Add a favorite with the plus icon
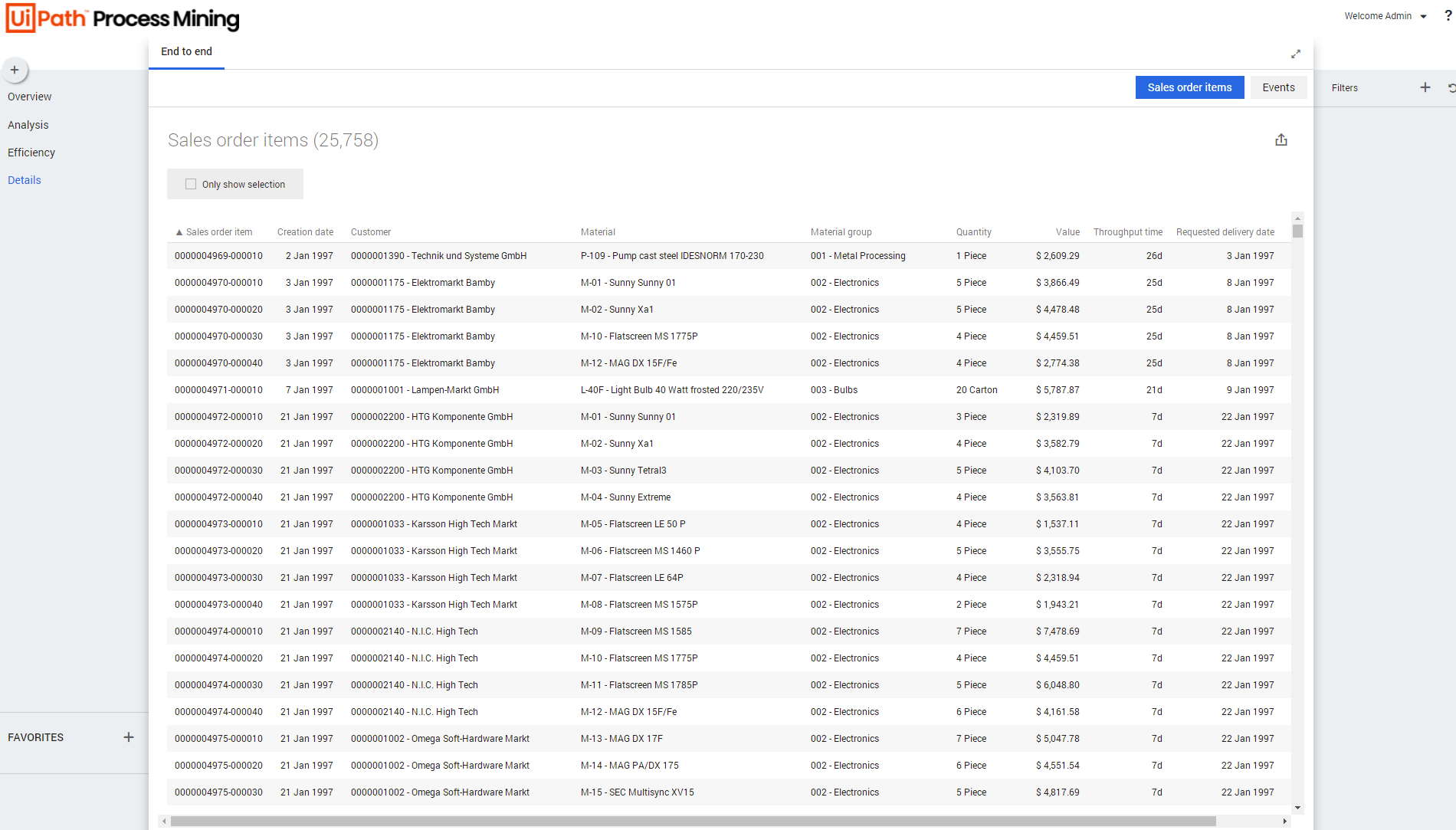Screen dimensions: 1456x830 (128, 737)
